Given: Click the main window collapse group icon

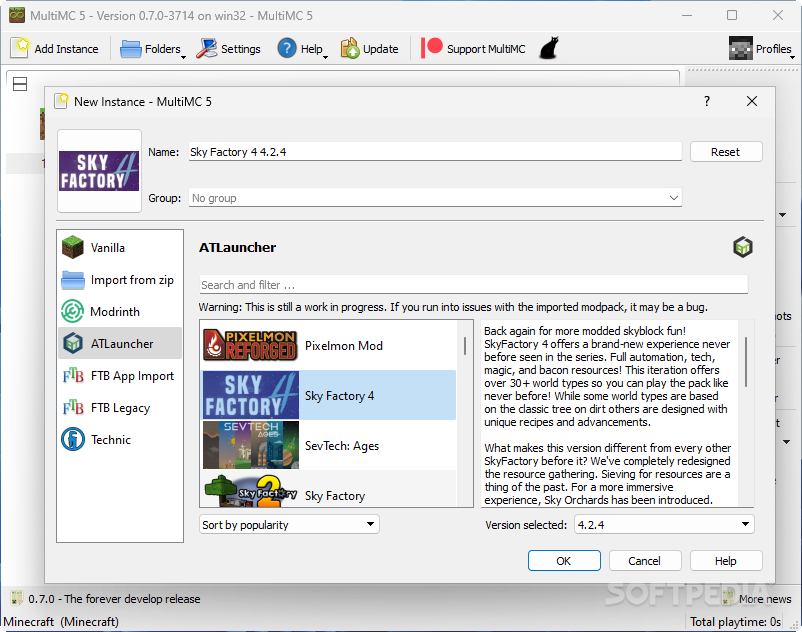Looking at the screenshot, I should click(20, 84).
